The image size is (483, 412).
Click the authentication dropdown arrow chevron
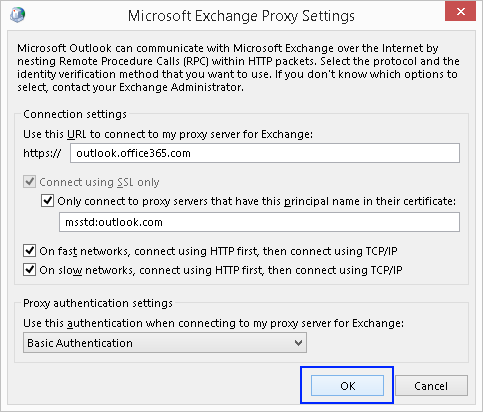point(298,343)
